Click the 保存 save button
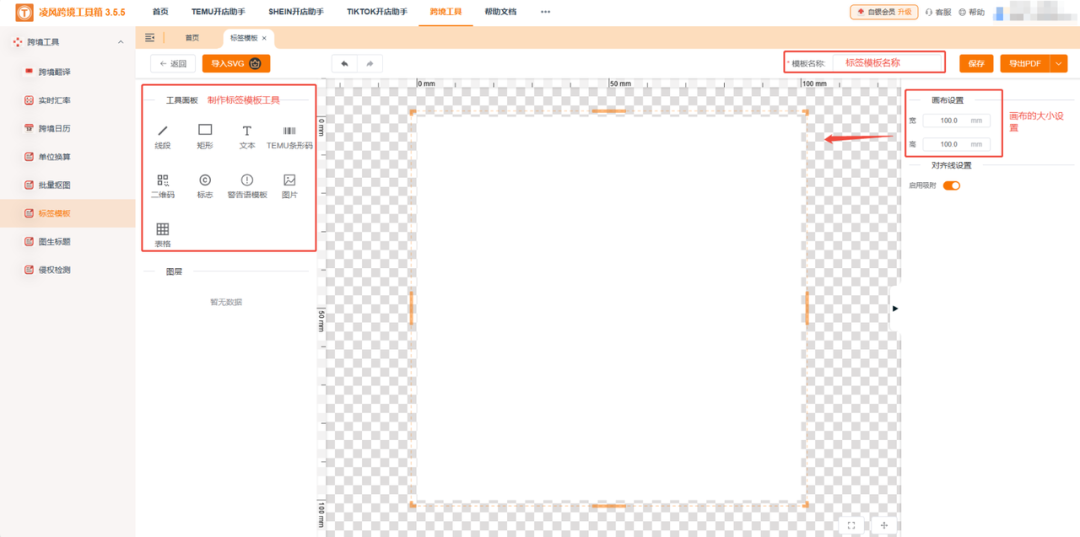 (x=976, y=63)
